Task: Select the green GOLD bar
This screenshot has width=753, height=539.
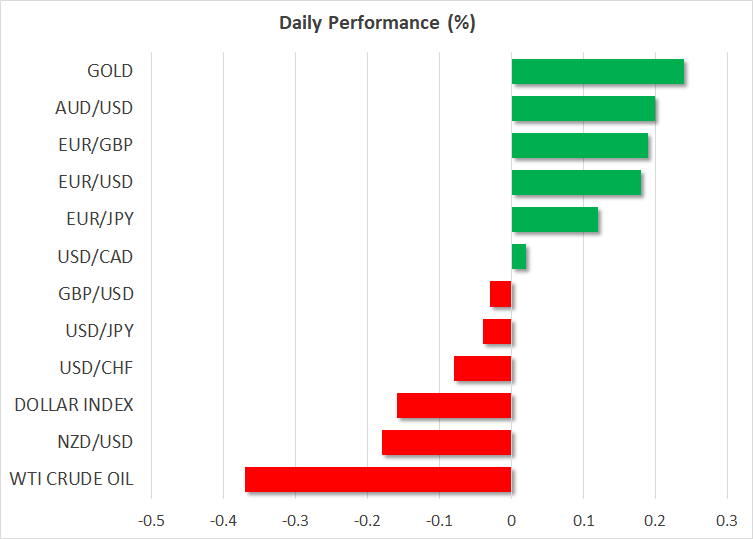Action: 597,71
